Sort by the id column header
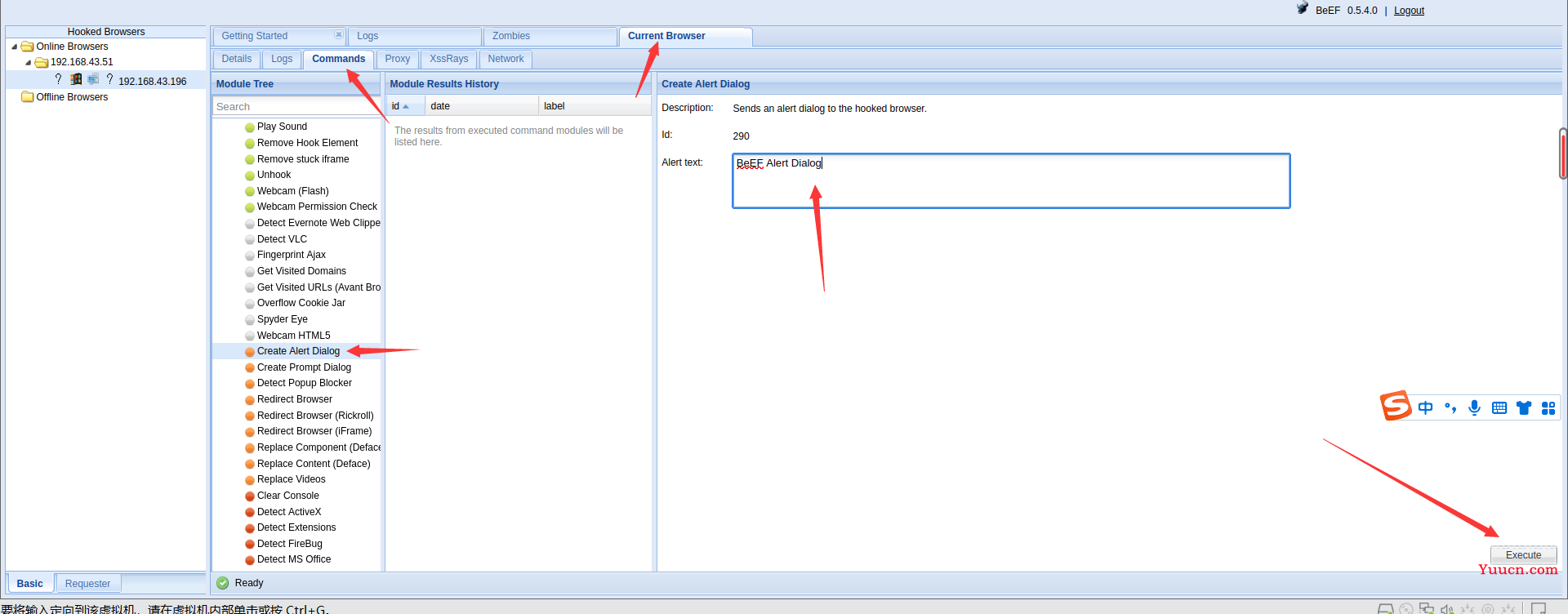 (406, 106)
